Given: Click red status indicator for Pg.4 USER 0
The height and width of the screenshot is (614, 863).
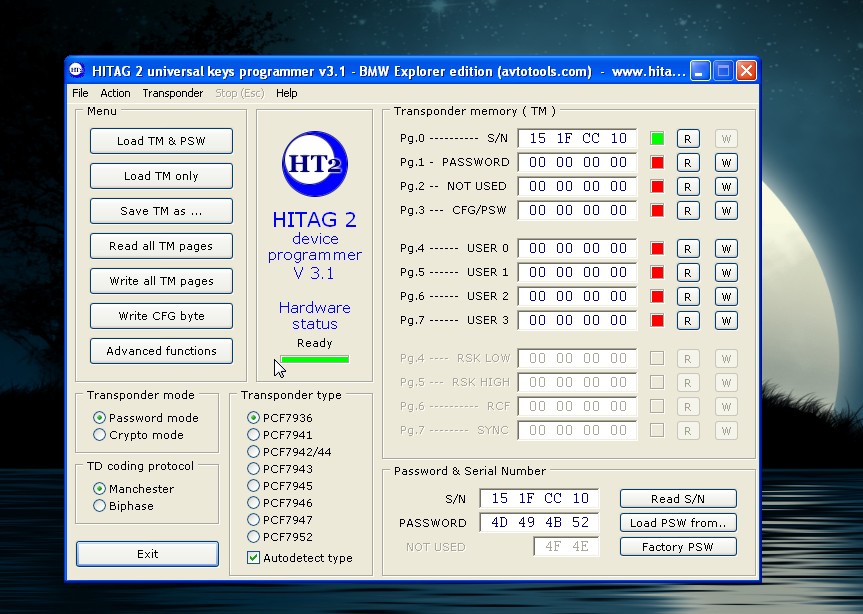Looking at the screenshot, I should [x=657, y=249].
